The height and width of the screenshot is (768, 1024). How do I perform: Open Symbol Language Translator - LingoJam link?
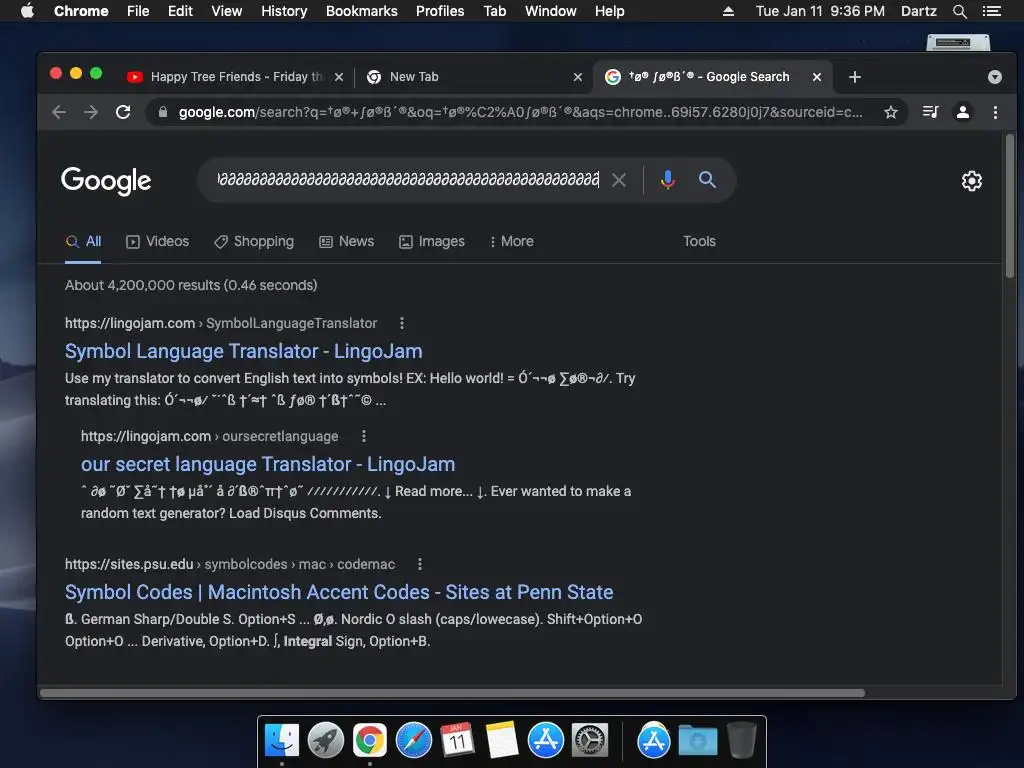(x=244, y=351)
